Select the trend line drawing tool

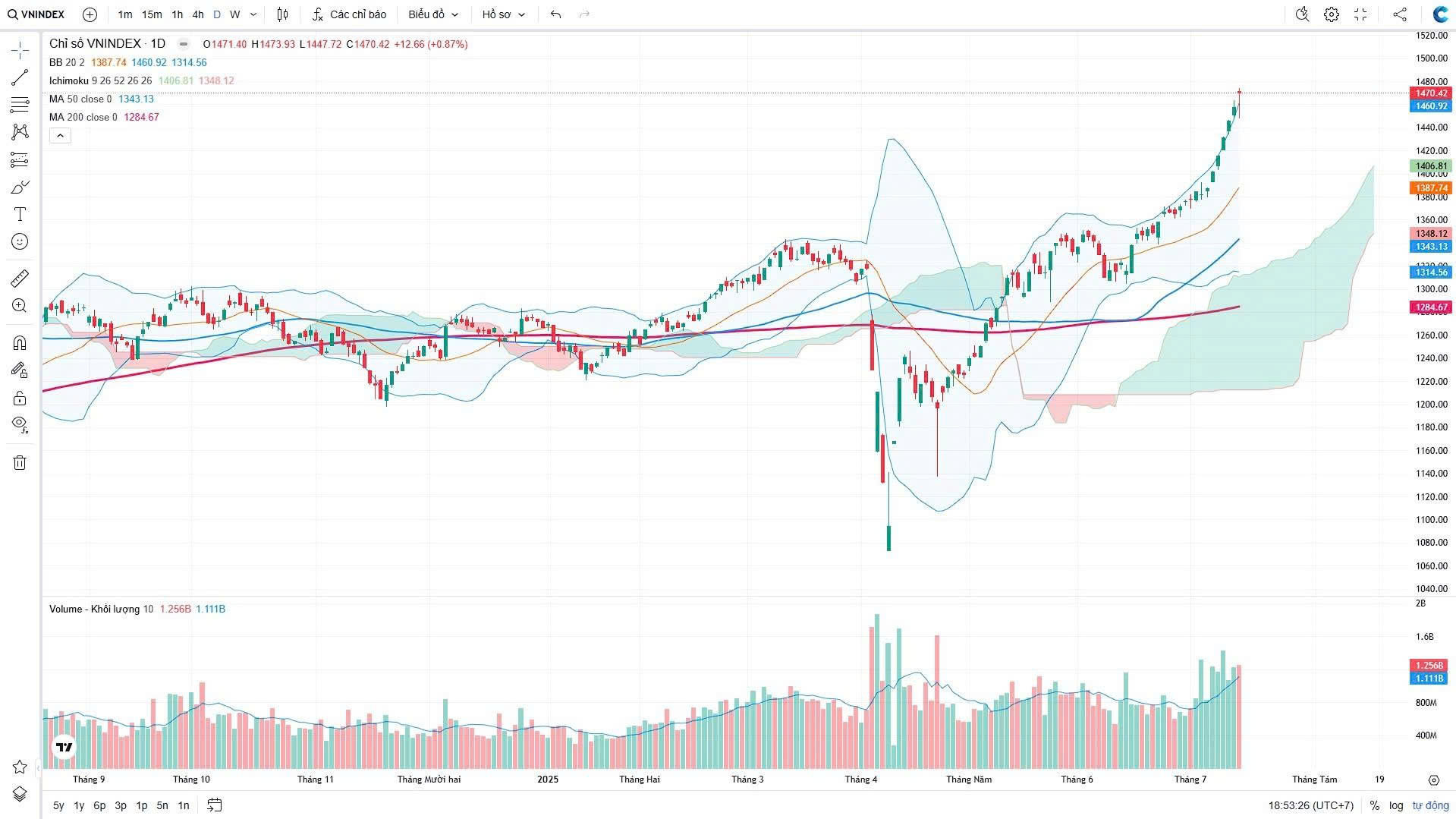20,77
